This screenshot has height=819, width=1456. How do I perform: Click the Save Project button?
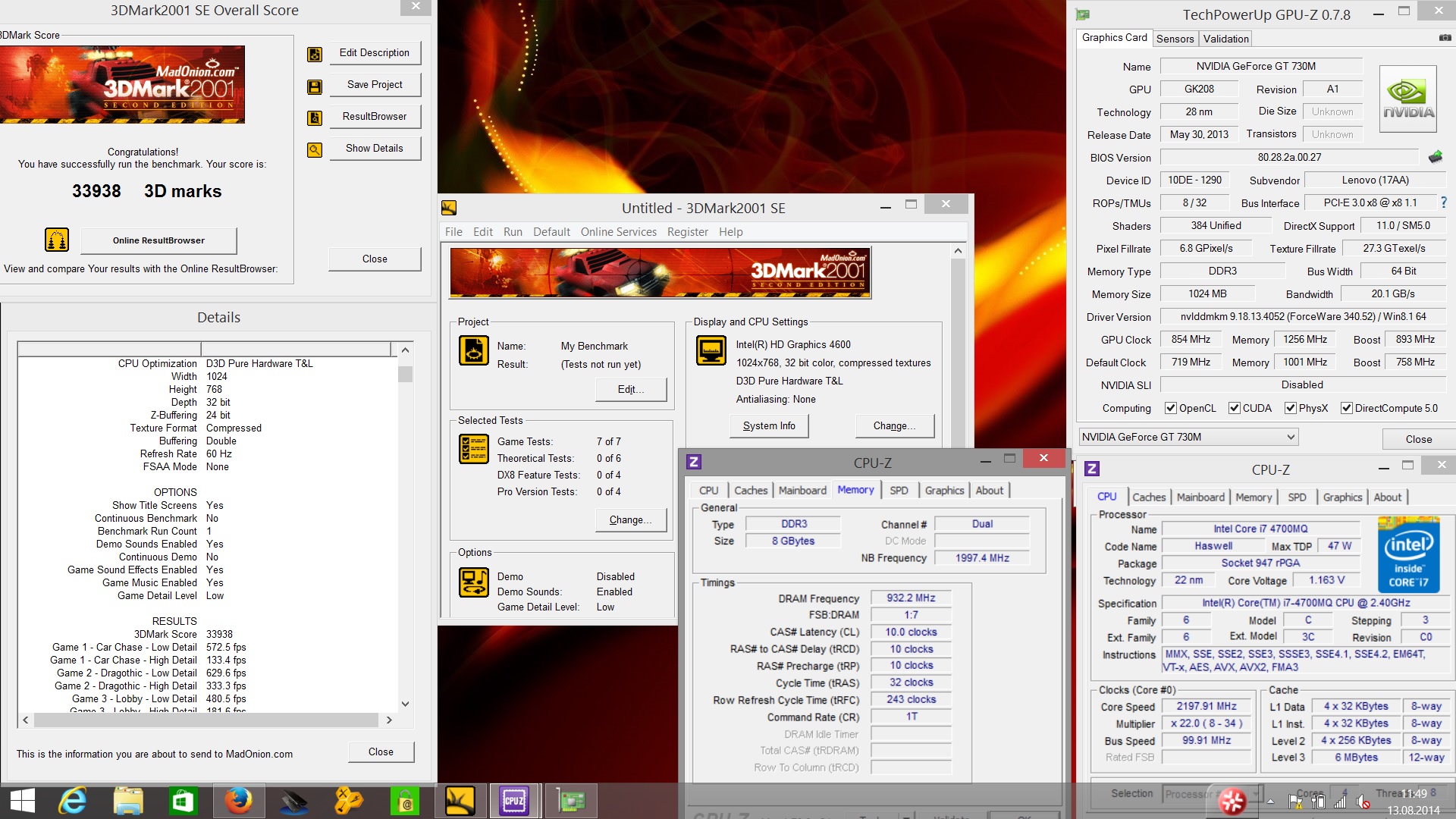[375, 85]
